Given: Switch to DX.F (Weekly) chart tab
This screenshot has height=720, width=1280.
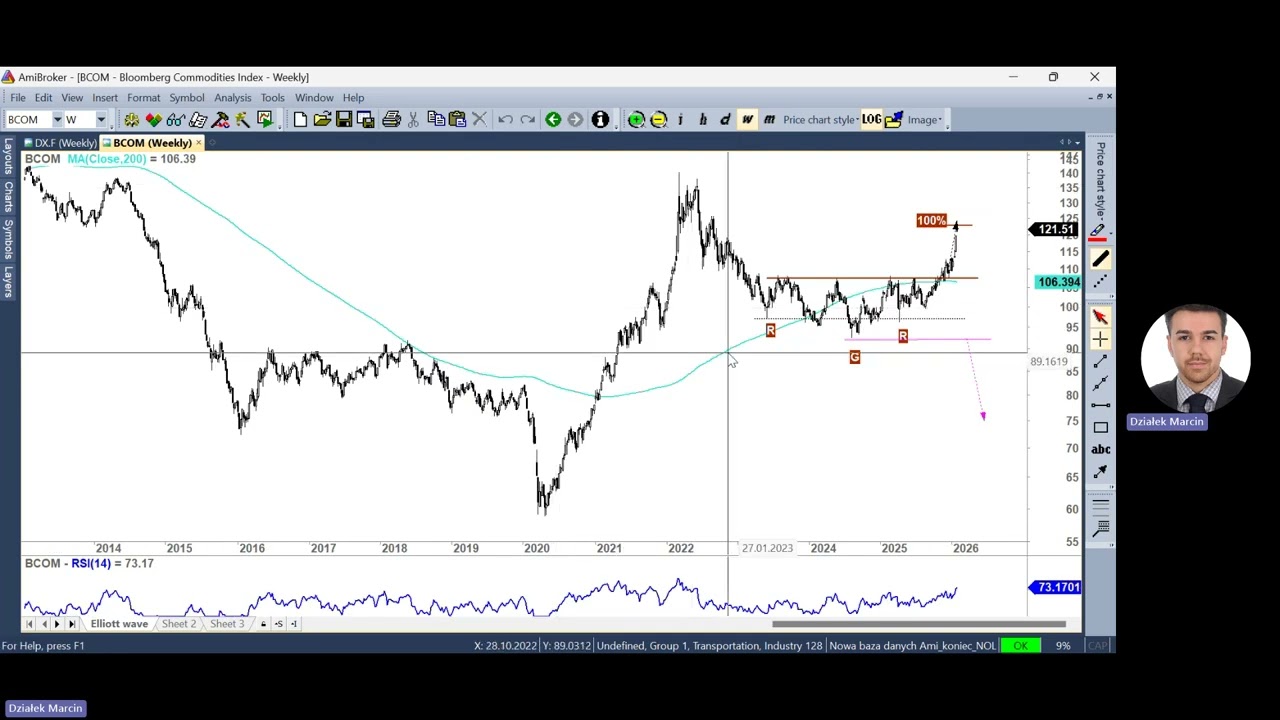Looking at the screenshot, I should pyautogui.click(x=60, y=143).
